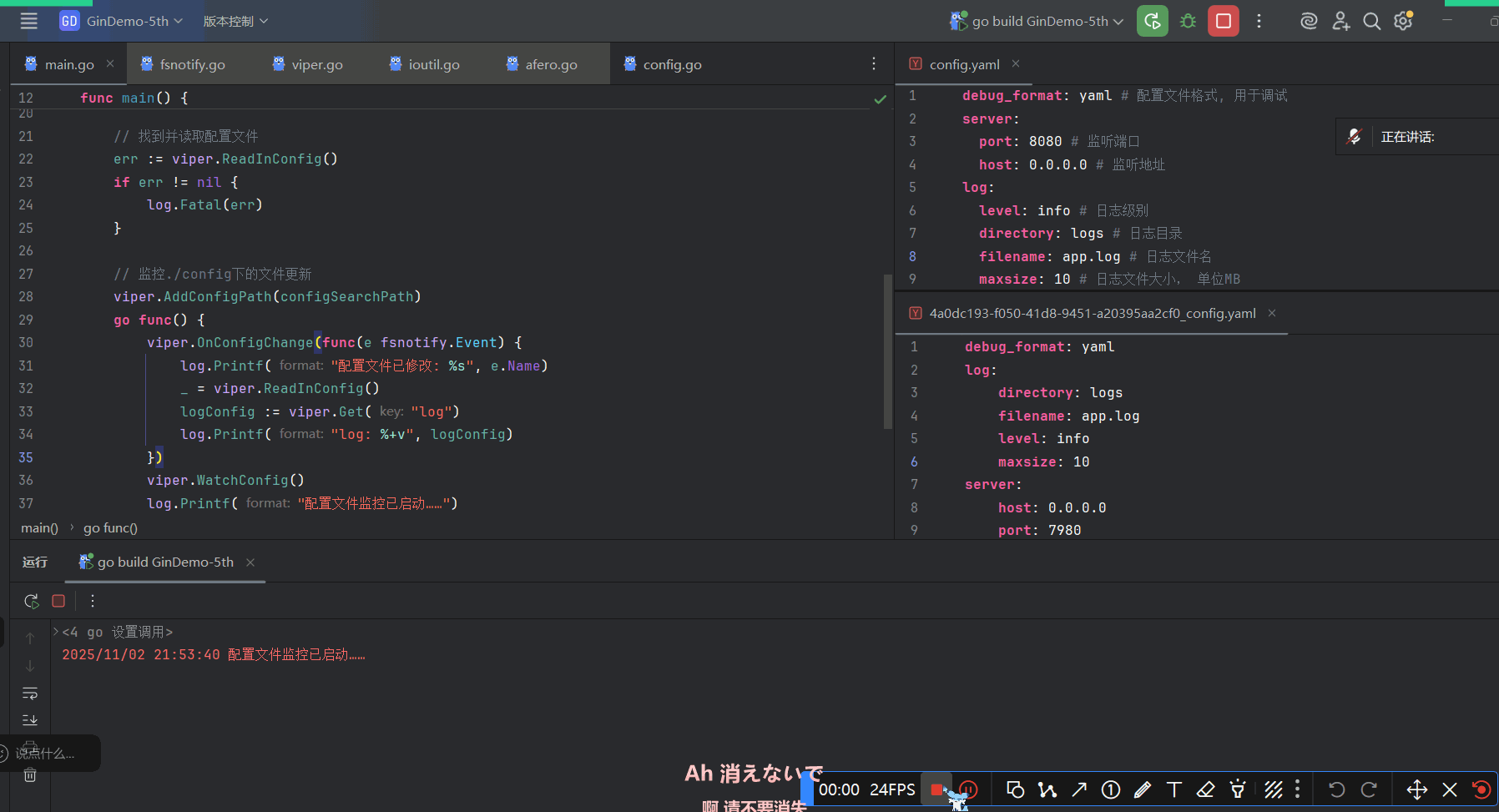Select the pencil tool in recording toolbar
This screenshot has height=812, width=1499.
pyautogui.click(x=1142, y=789)
